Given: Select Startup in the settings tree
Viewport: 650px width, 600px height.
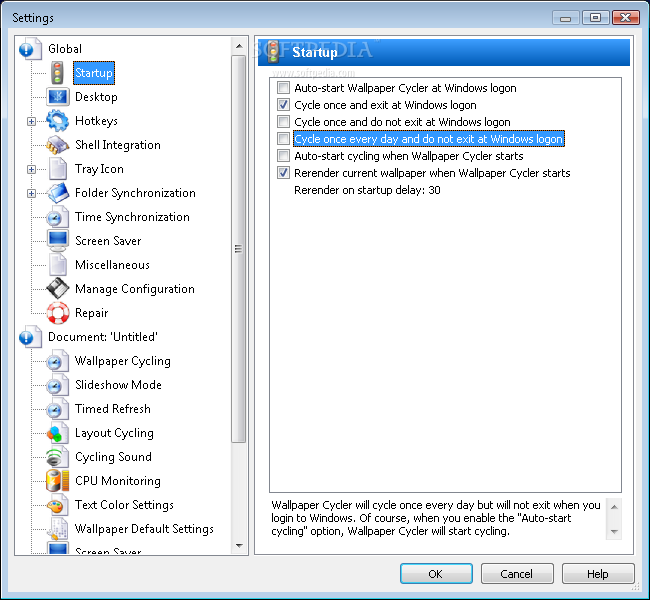Looking at the screenshot, I should tap(94, 73).
